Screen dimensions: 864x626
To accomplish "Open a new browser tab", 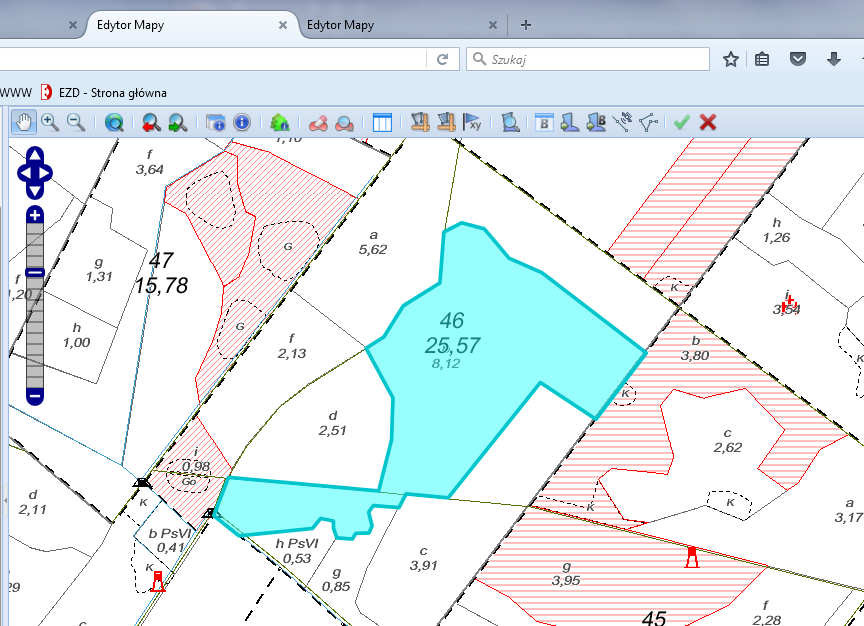I will pyautogui.click(x=526, y=25).
